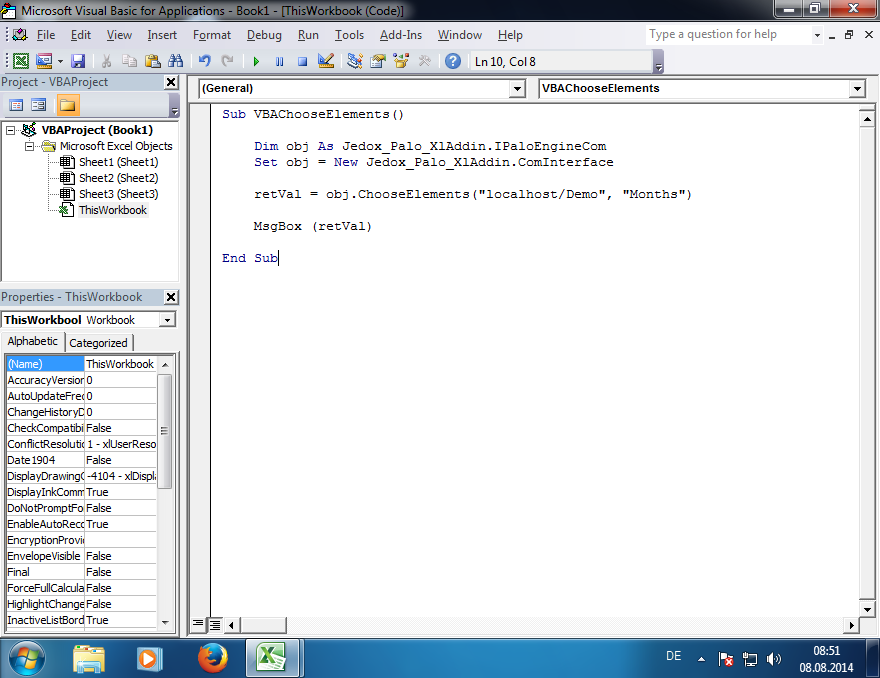Toggle Design Mode in the toolbar
The image size is (880, 678).
326,61
